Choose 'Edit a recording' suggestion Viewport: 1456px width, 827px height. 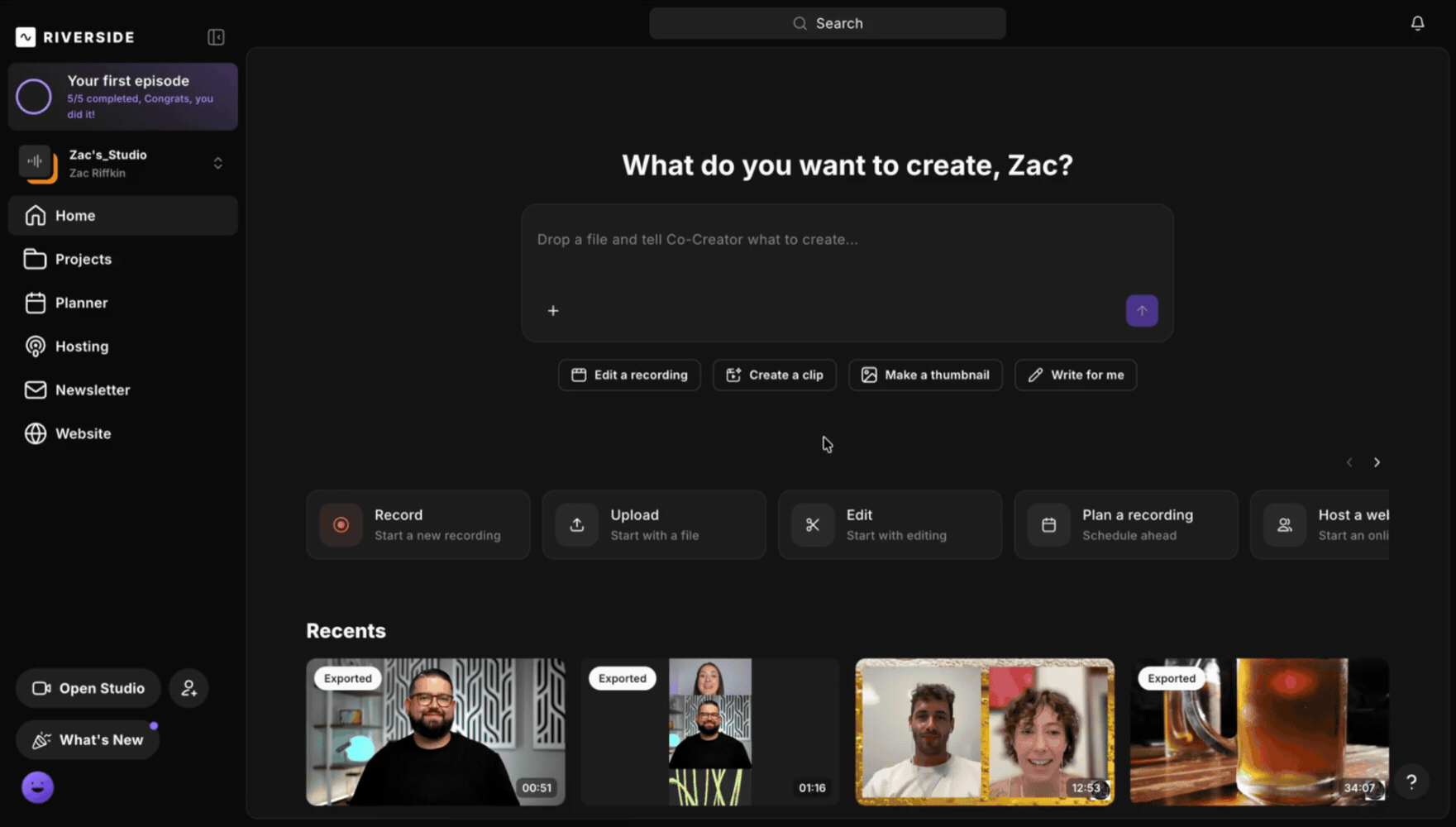click(629, 375)
